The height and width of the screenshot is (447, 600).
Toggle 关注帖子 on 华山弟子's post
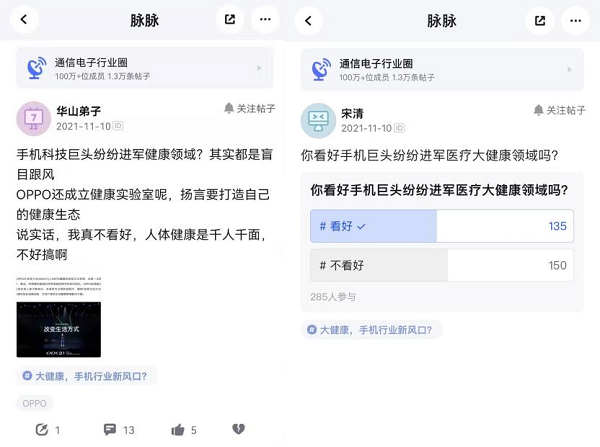click(249, 108)
